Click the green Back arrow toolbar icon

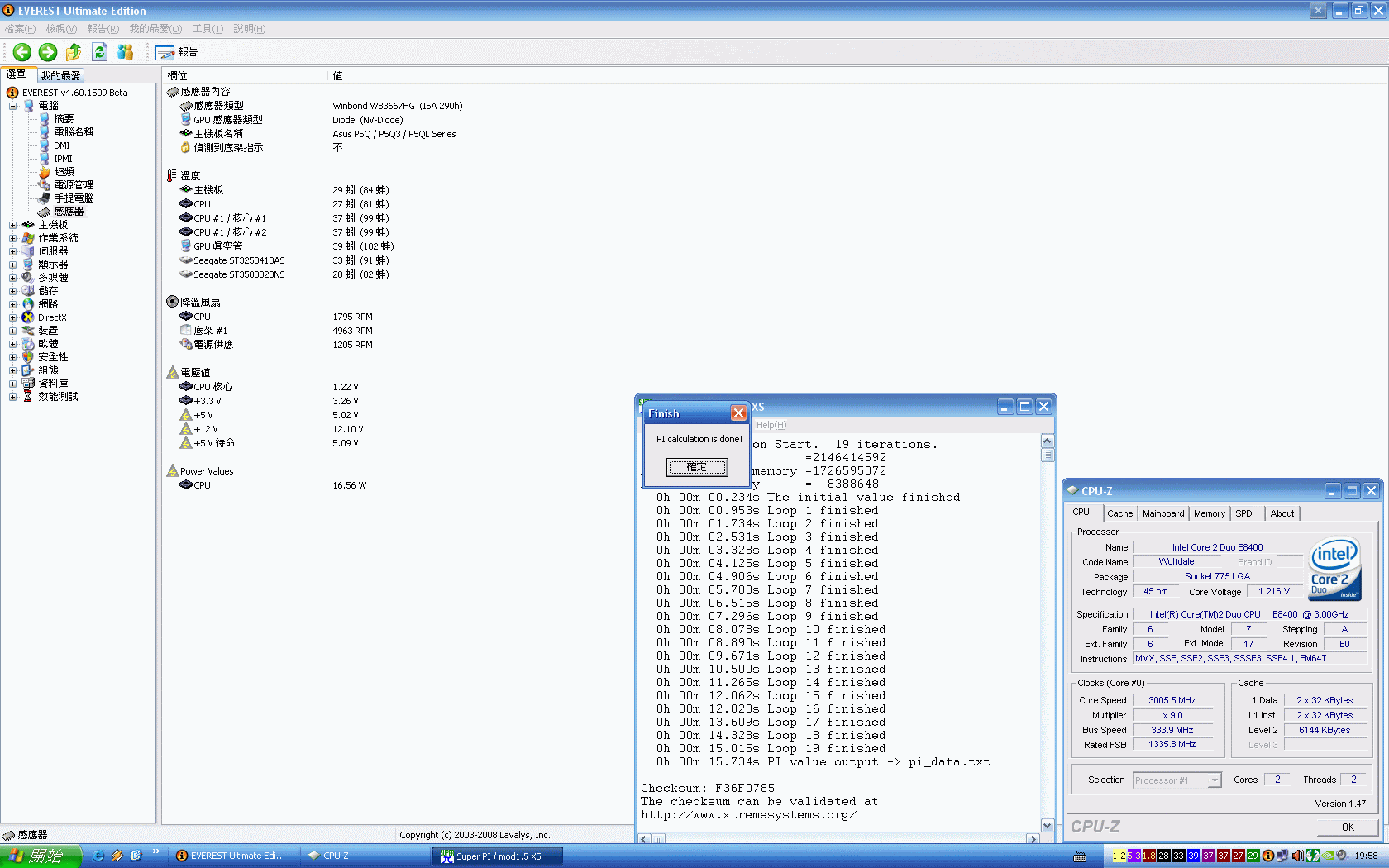pos(22,52)
